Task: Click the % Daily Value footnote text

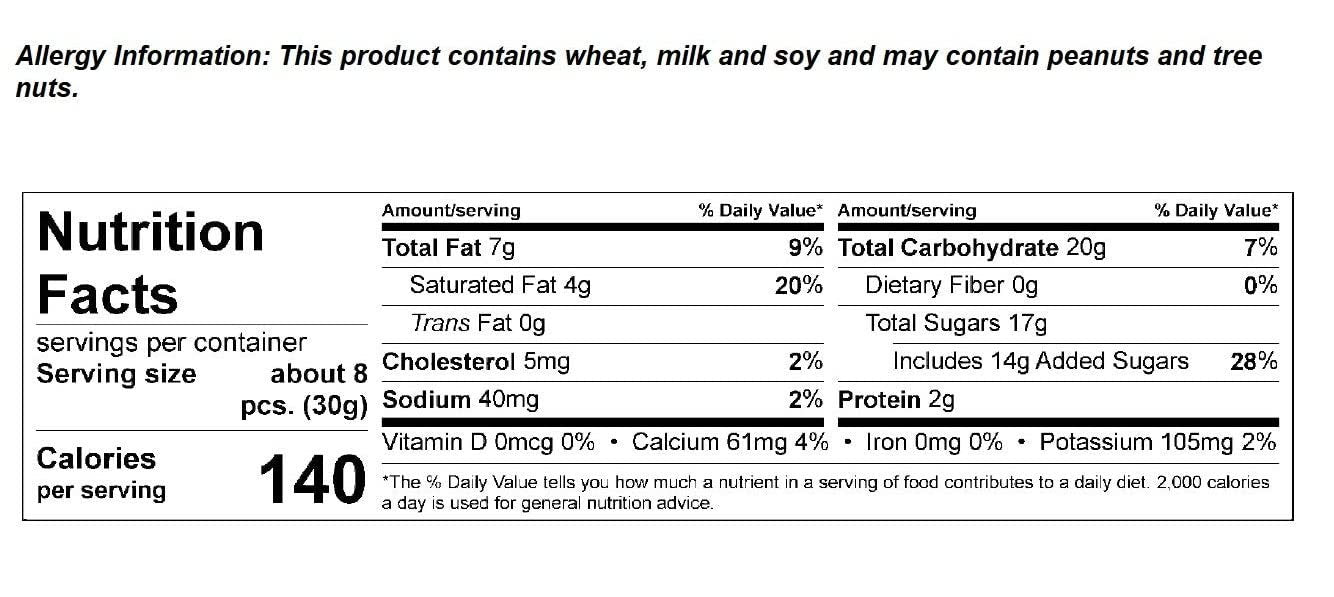Action: click(826, 492)
